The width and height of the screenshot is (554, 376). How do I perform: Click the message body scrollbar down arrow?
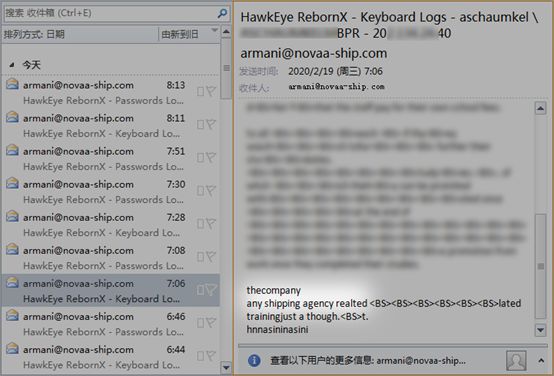(540, 330)
